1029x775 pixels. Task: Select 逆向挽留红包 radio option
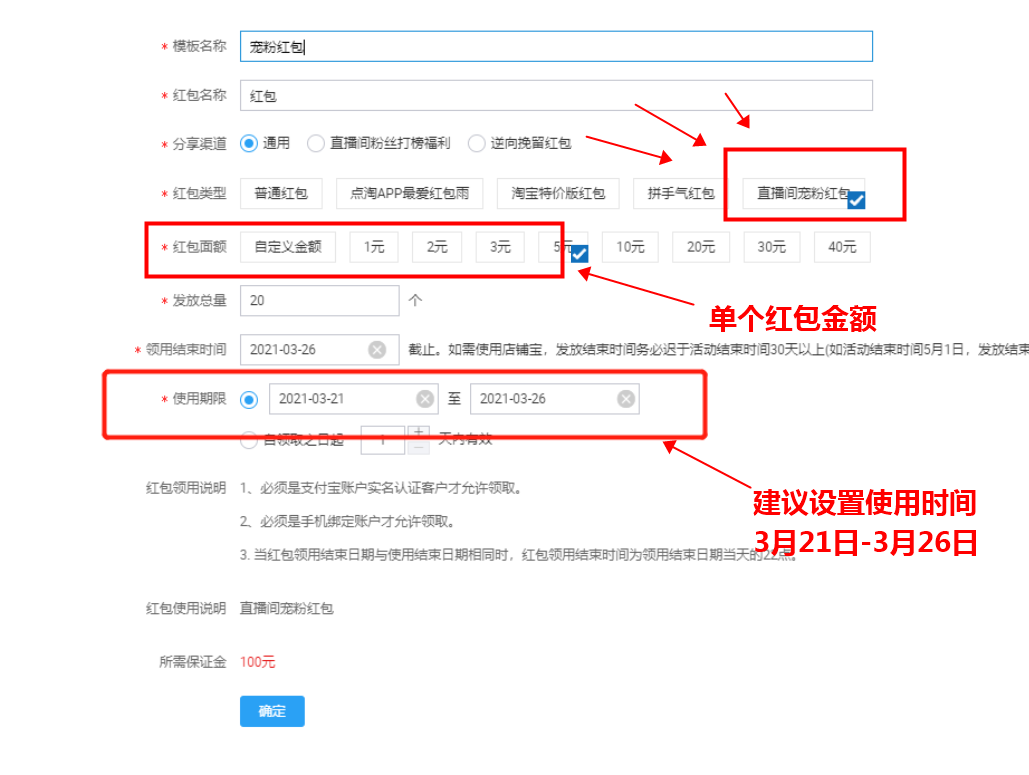(476, 143)
